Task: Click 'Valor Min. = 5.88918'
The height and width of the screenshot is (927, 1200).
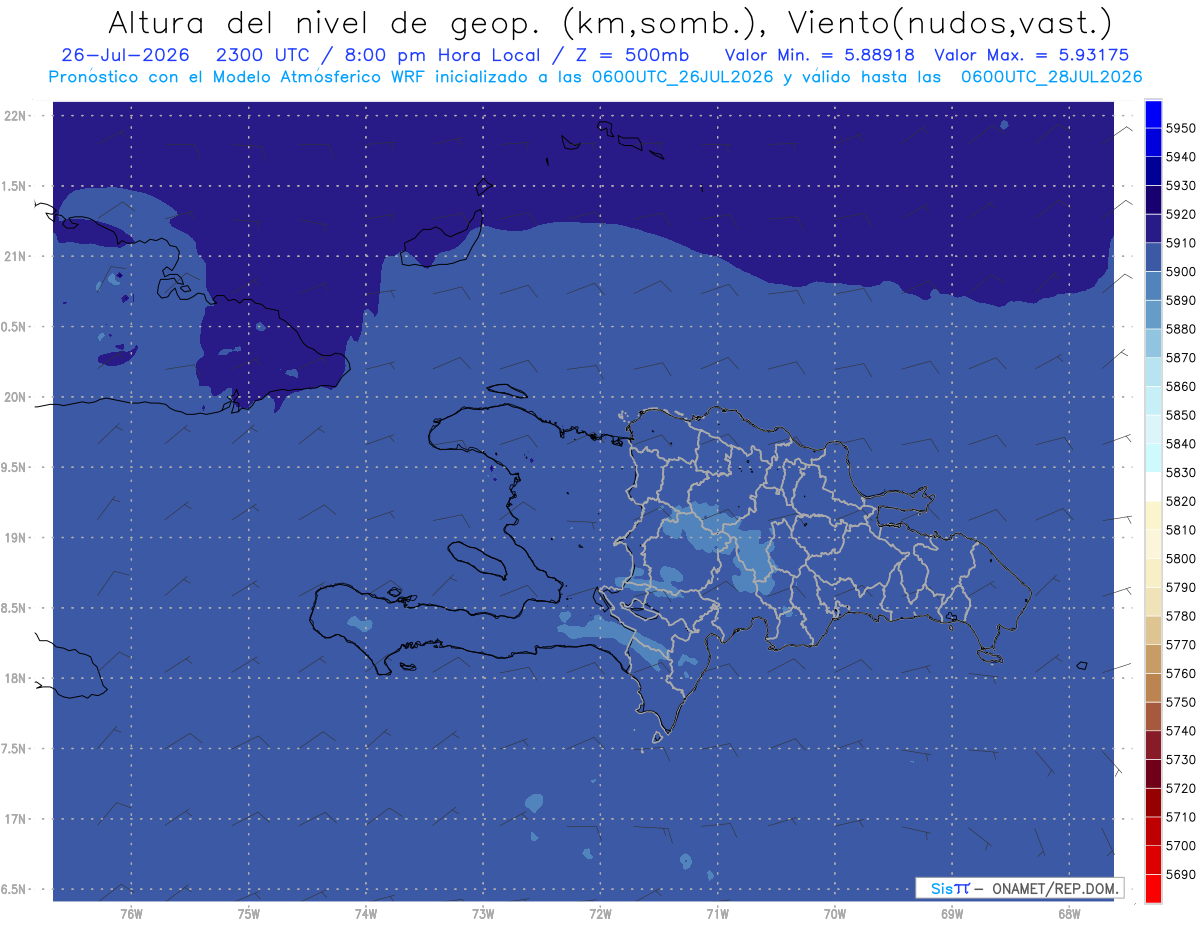Action: [x=820, y=55]
